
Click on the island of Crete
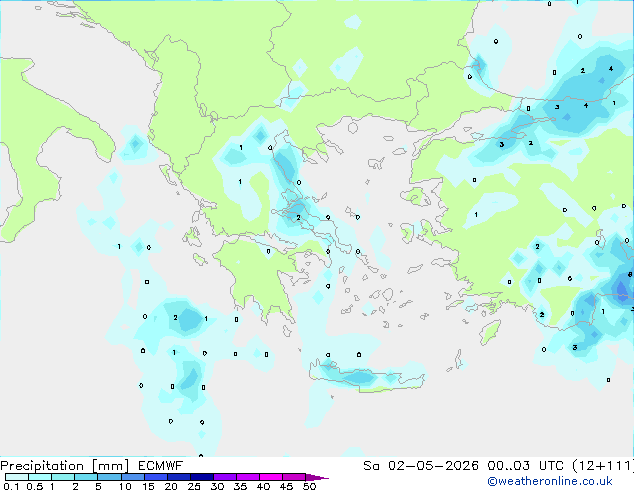[x=366, y=378]
